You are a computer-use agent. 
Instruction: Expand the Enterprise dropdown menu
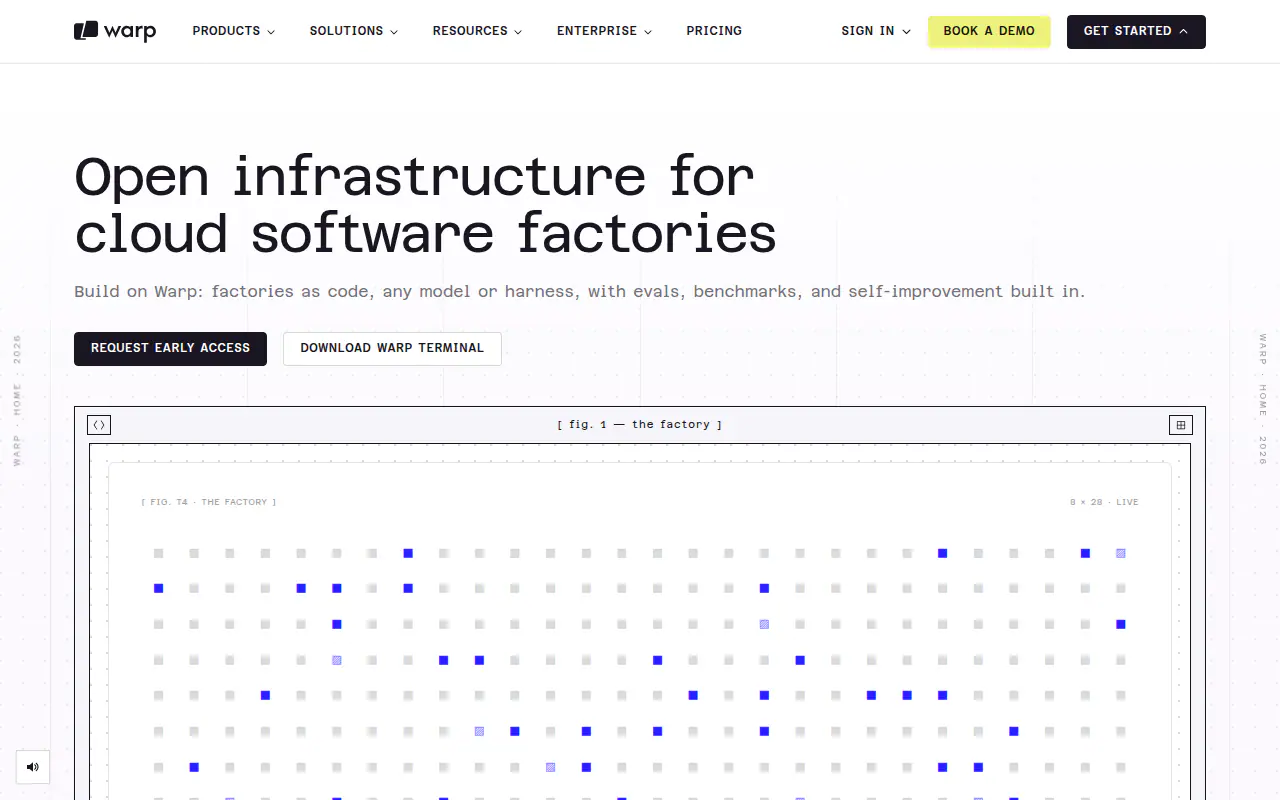tap(604, 31)
